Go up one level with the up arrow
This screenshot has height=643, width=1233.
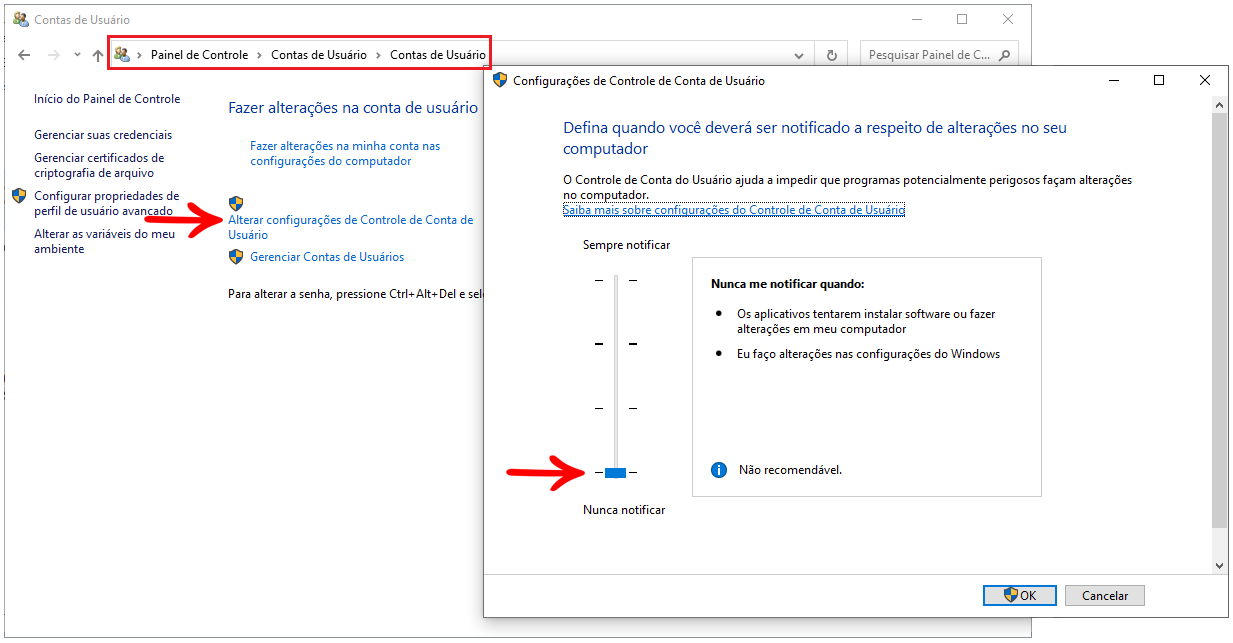[x=97, y=56]
